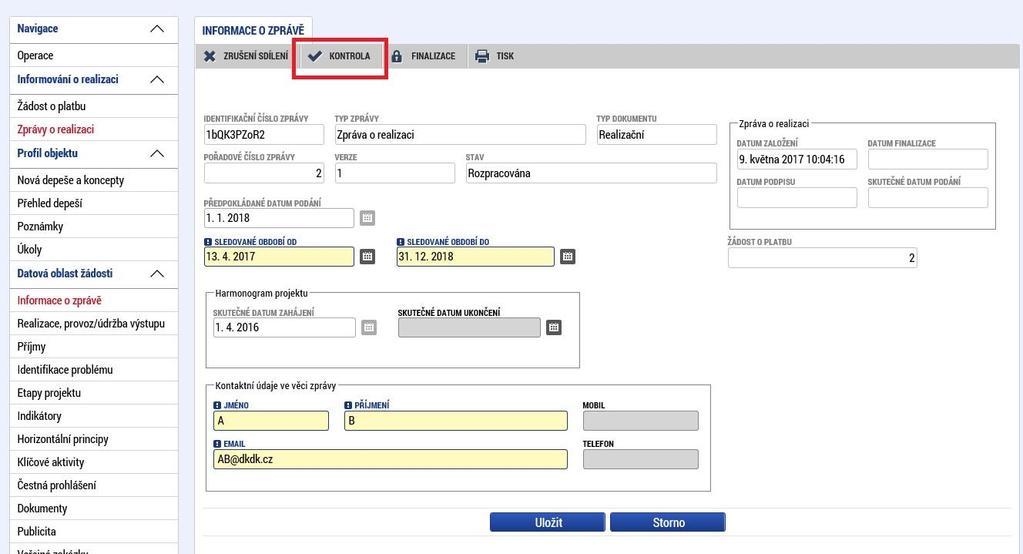1023x554 pixels.
Task: Click the Tisk printer icon
Action: (x=482, y=56)
